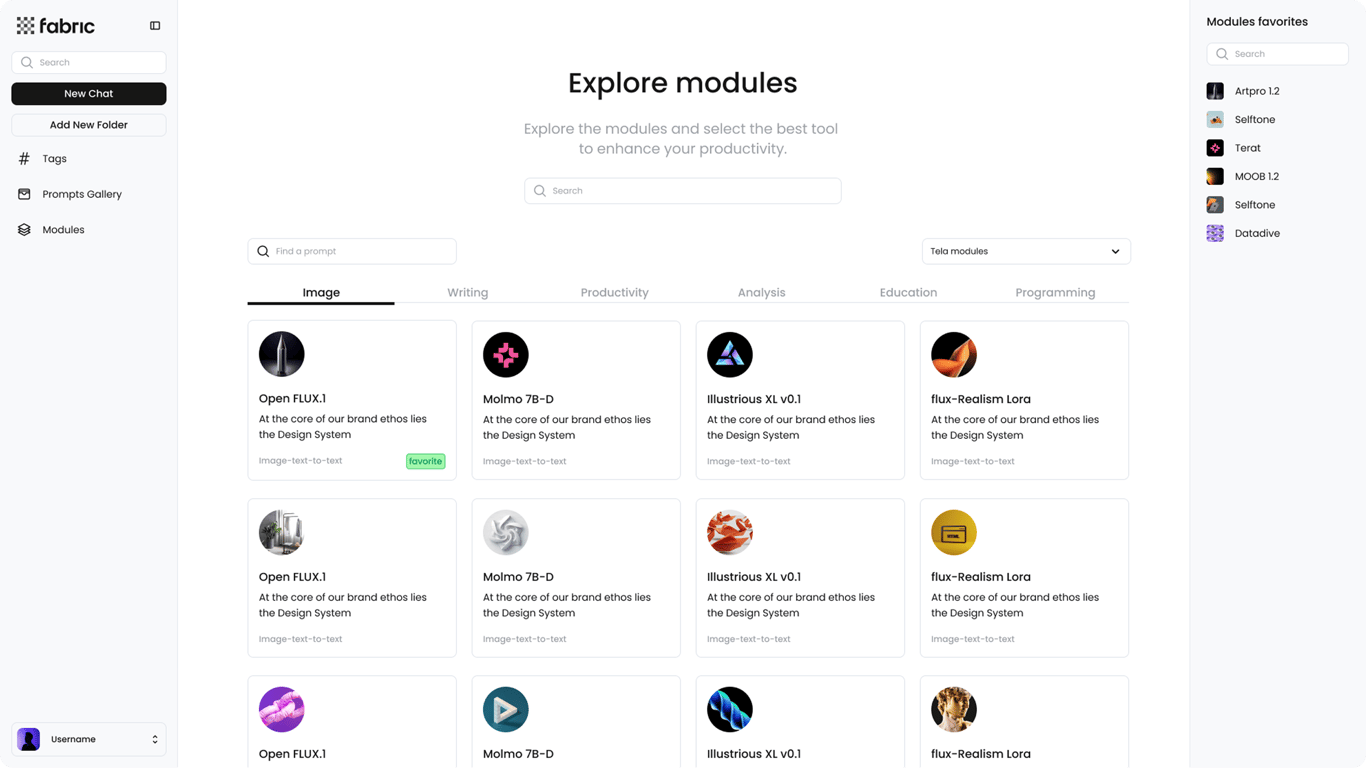Click the Open FLUX.1 pen-tip icon in first row

[282, 354]
